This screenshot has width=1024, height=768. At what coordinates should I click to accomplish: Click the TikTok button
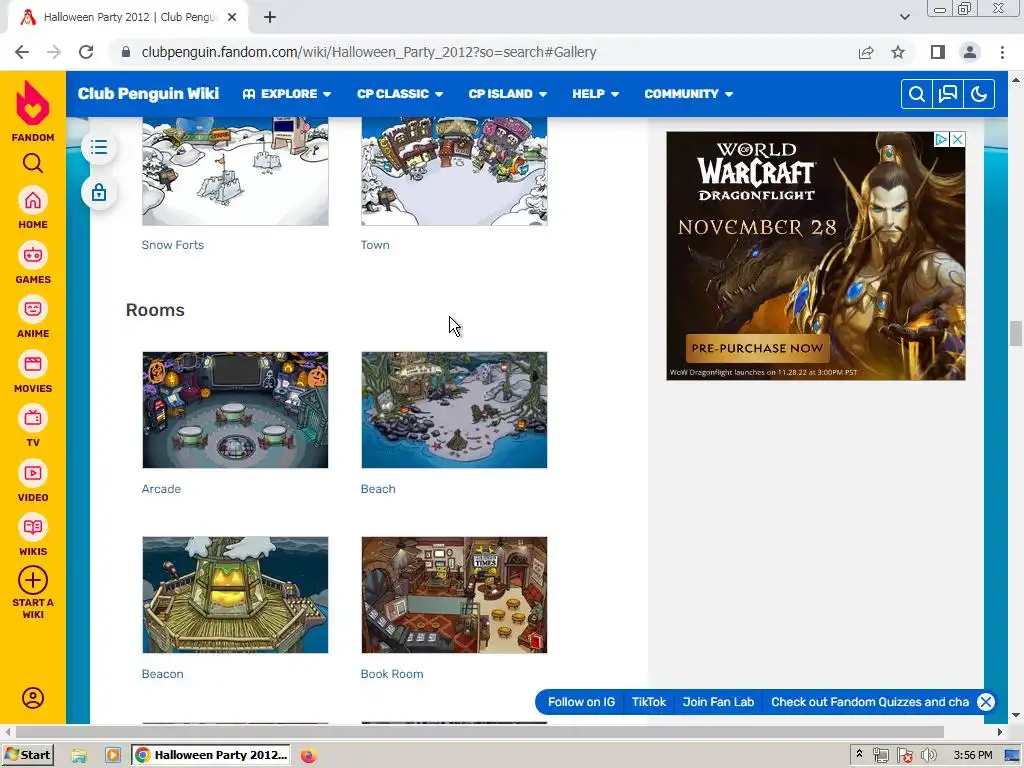tap(648, 702)
